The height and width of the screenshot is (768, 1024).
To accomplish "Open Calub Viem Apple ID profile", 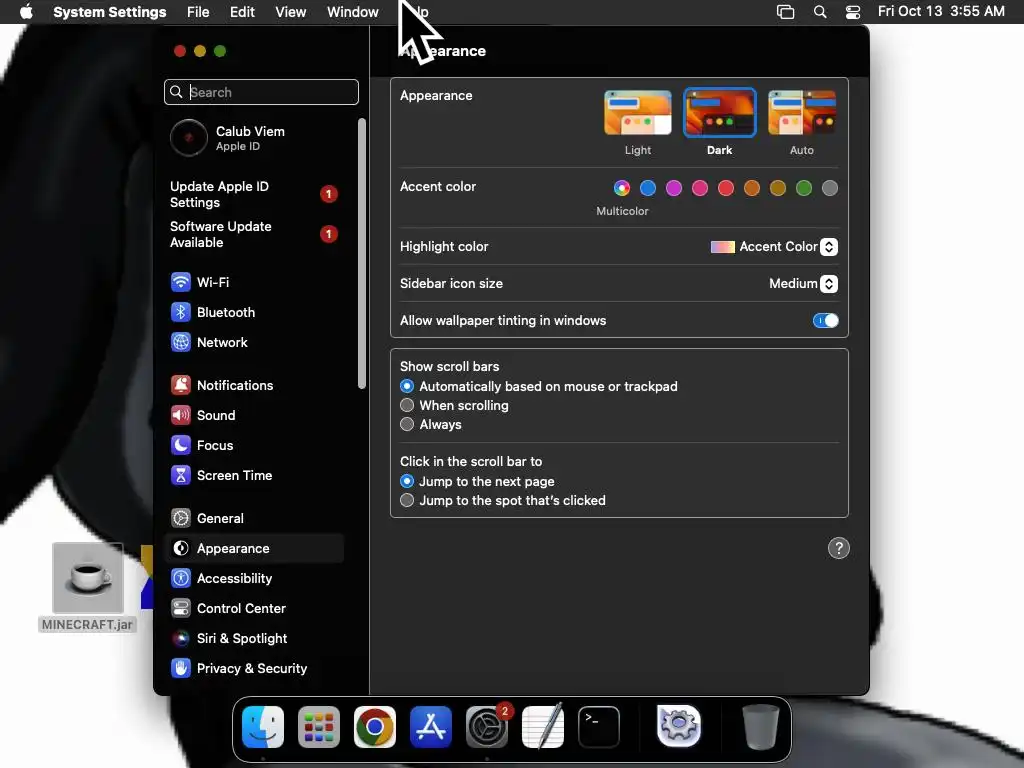I will 254,138.
